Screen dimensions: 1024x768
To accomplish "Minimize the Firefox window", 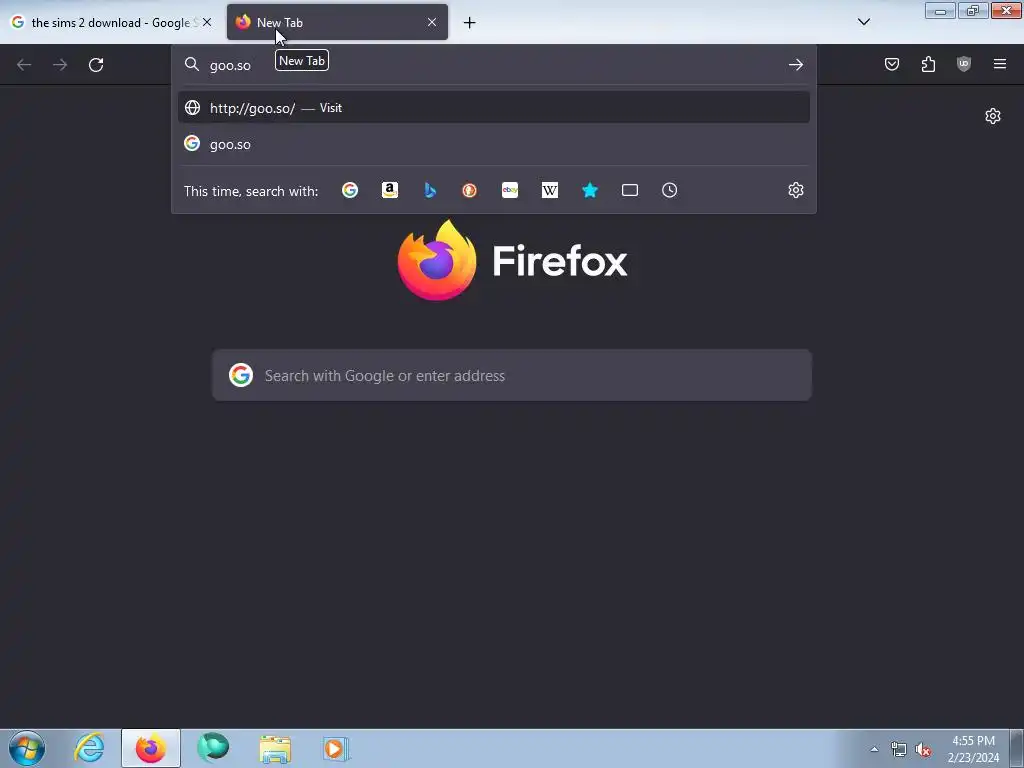I will pyautogui.click(x=940, y=11).
